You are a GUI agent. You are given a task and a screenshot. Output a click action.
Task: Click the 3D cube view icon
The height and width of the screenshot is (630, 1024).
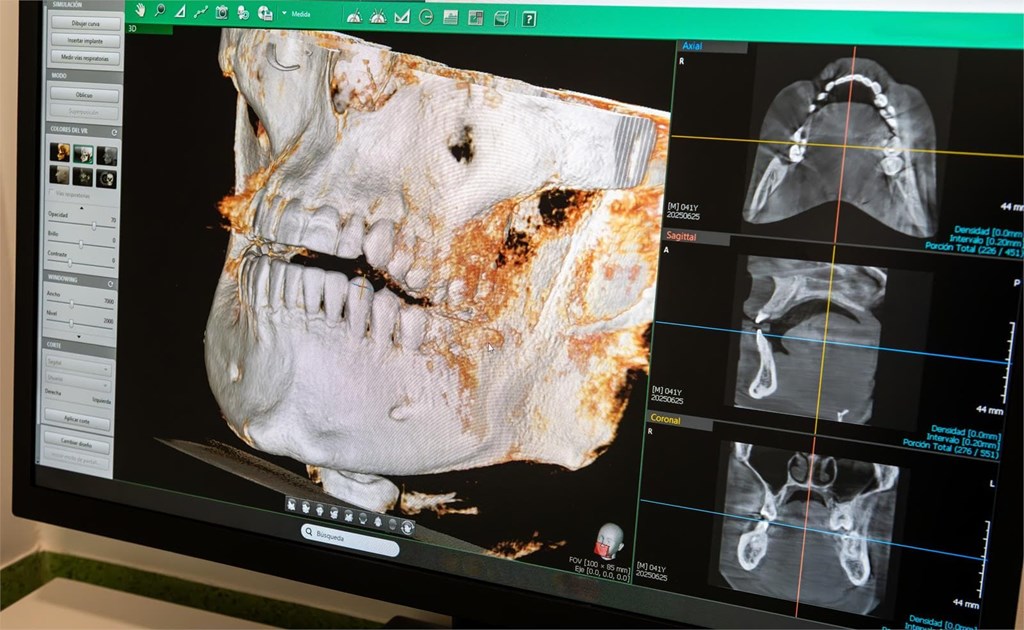point(501,18)
